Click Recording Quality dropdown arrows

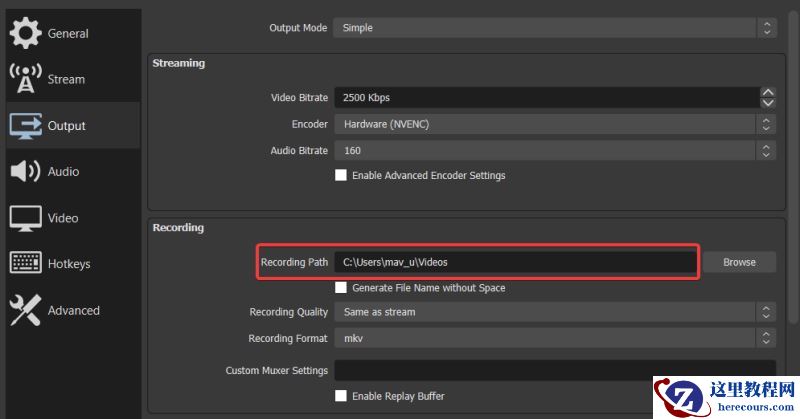pos(766,312)
